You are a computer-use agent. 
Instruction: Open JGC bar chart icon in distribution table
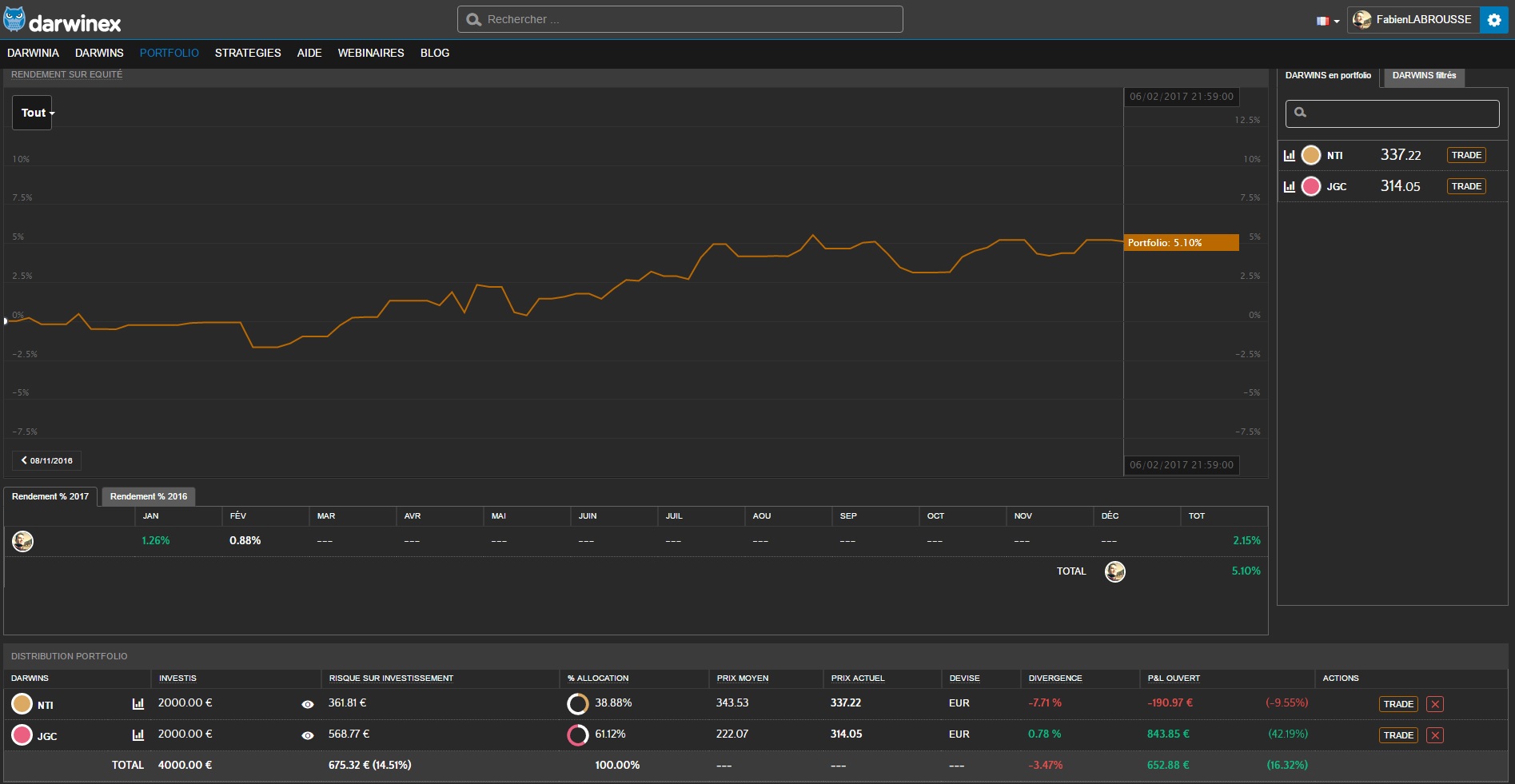tap(138, 735)
